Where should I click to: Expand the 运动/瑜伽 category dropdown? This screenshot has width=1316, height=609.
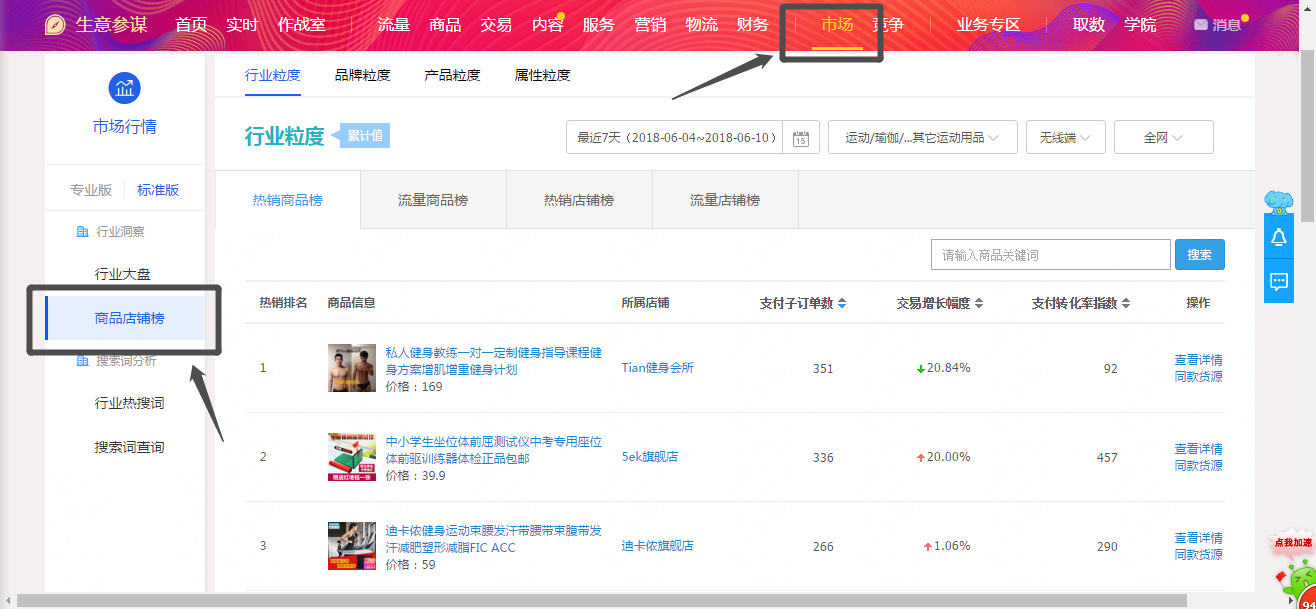pyautogui.click(x=922, y=138)
